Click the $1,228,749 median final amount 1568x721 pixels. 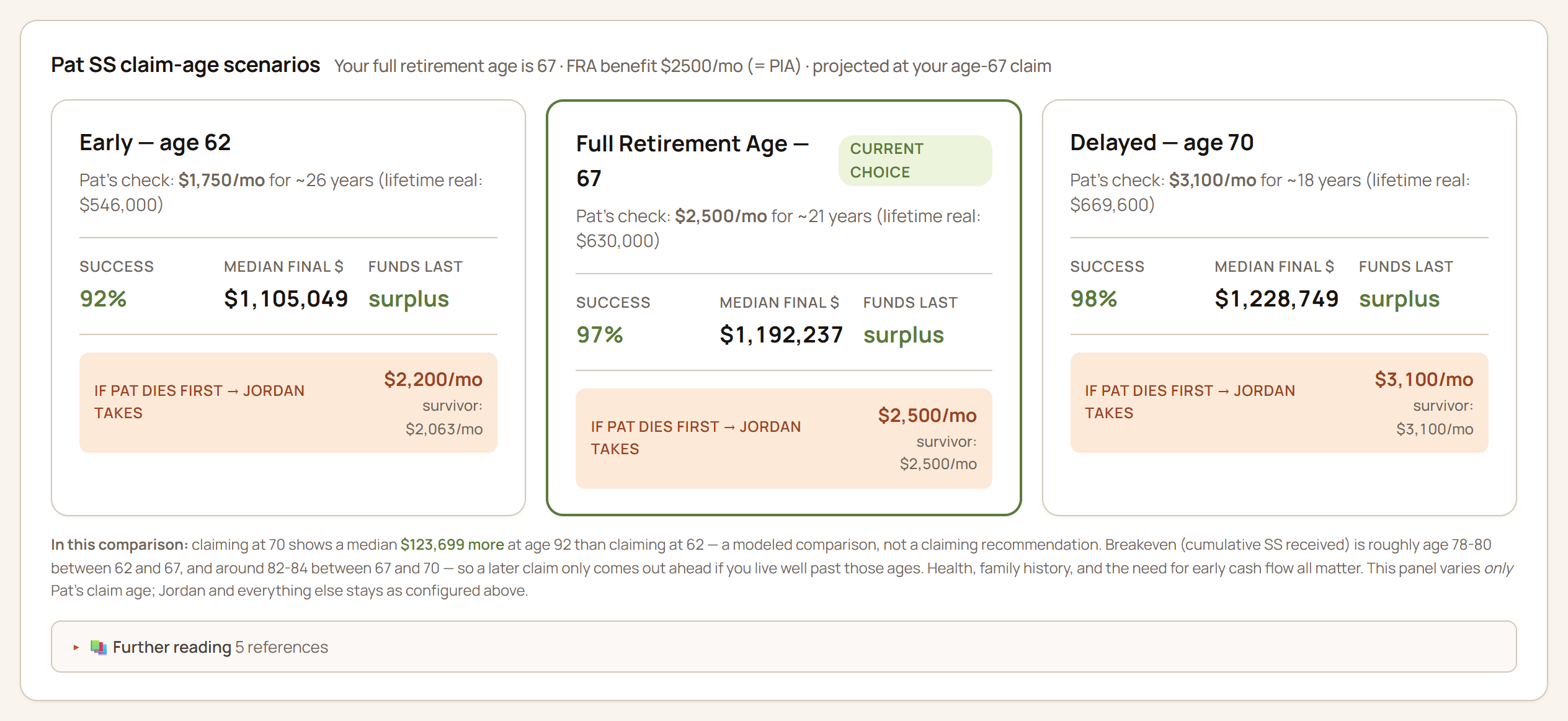click(1276, 299)
